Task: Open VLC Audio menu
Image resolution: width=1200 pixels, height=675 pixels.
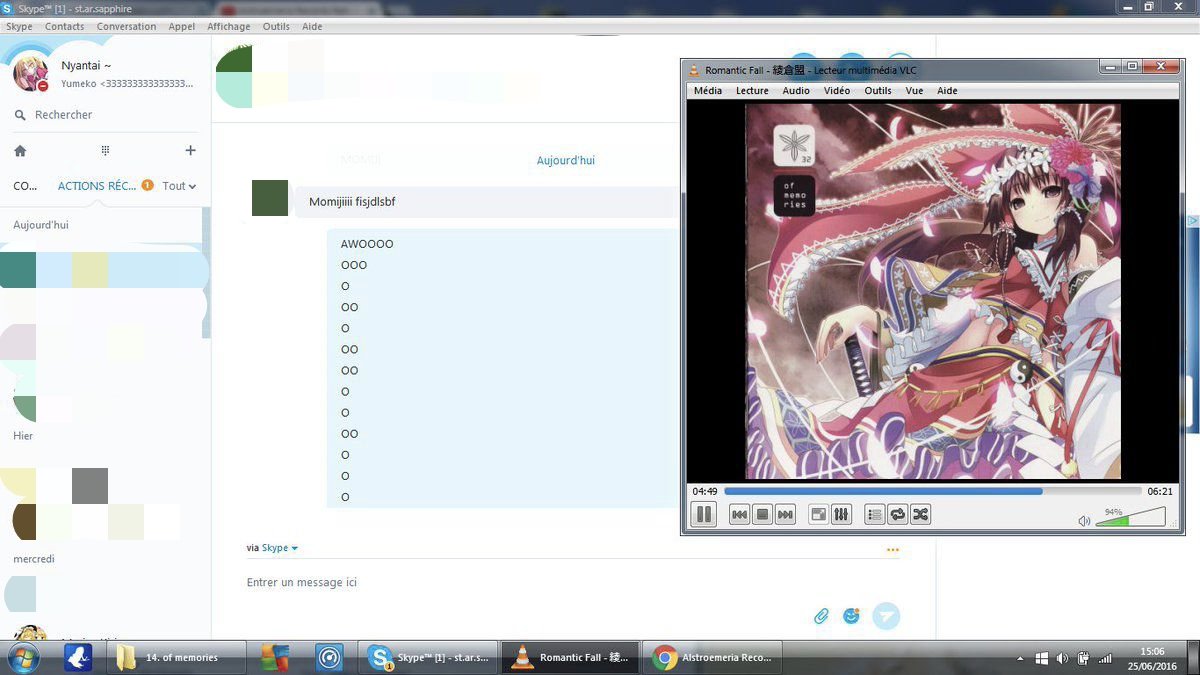Action: pyautogui.click(x=796, y=90)
